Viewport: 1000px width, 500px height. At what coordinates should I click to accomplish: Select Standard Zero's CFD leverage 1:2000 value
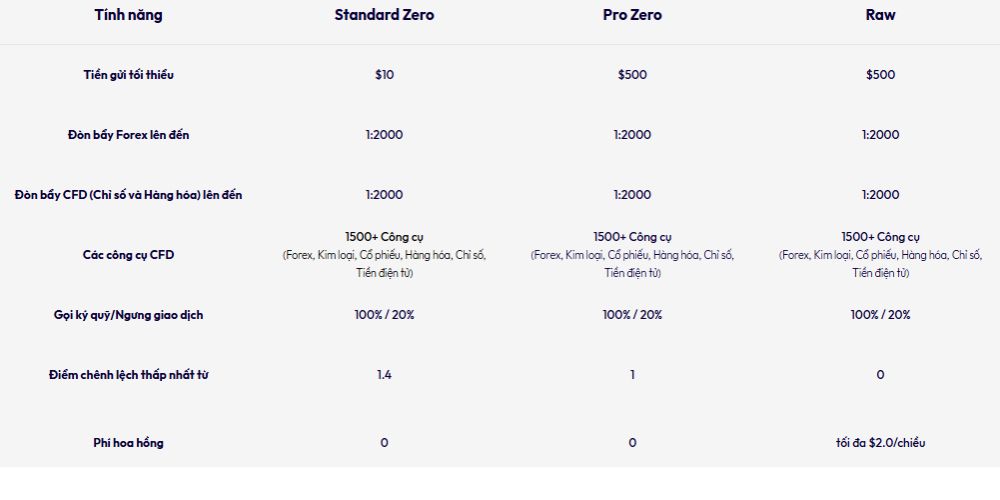[384, 195]
